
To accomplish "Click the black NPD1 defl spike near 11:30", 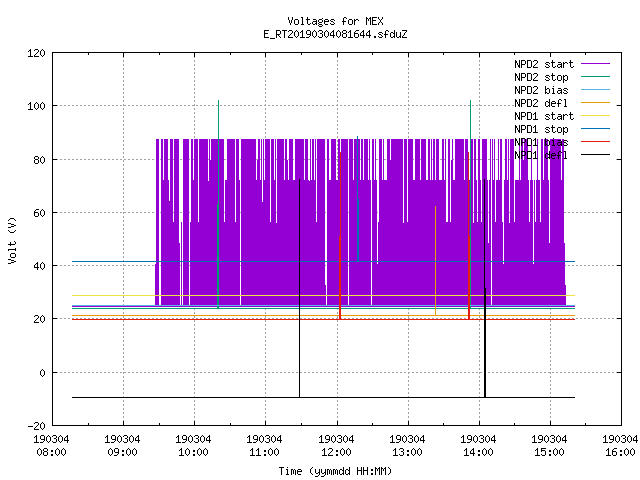I will pos(300,288).
